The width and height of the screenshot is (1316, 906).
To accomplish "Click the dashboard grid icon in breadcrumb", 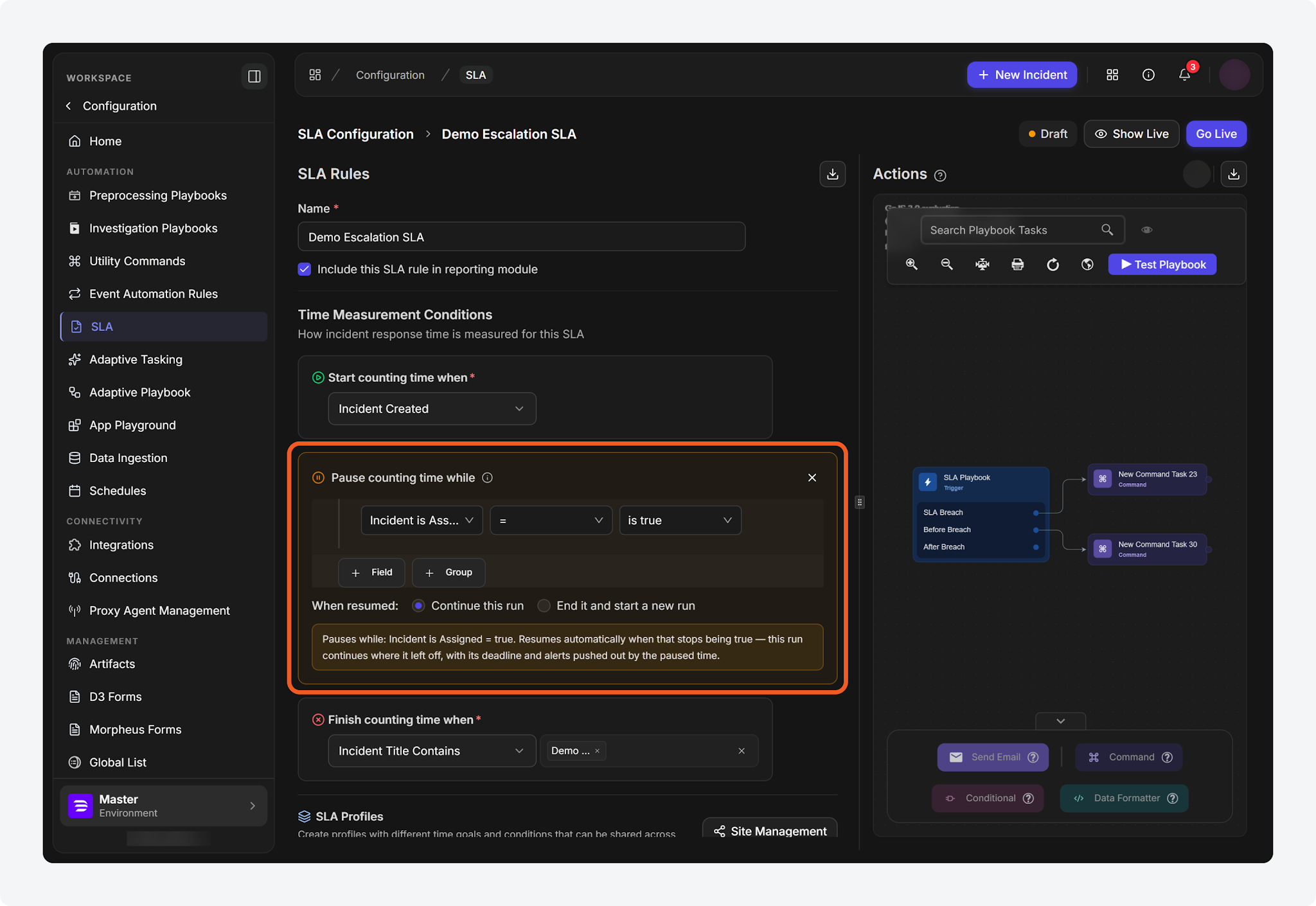I will point(315,75).
